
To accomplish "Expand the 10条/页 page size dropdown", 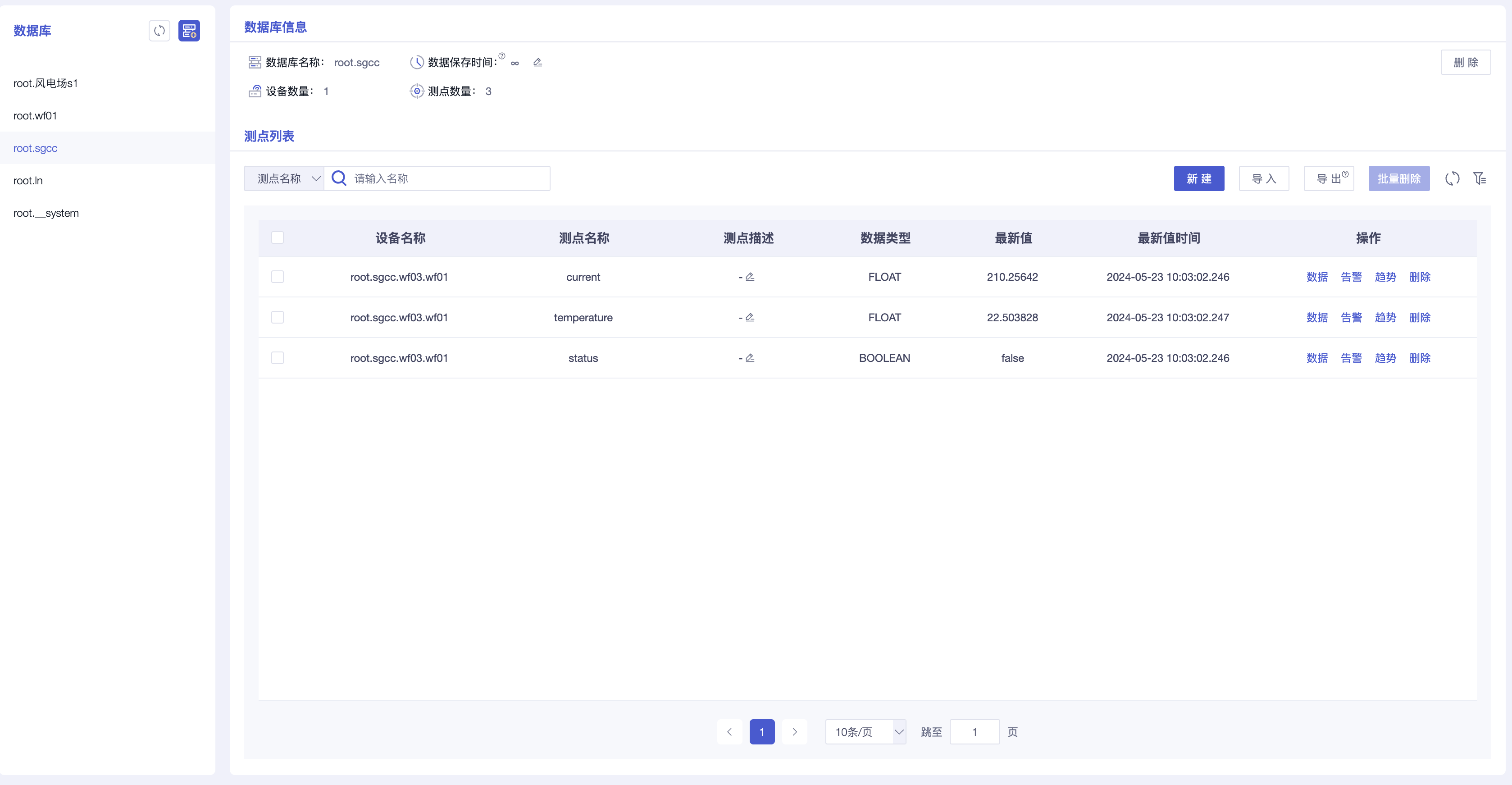I will coord(865,732).
